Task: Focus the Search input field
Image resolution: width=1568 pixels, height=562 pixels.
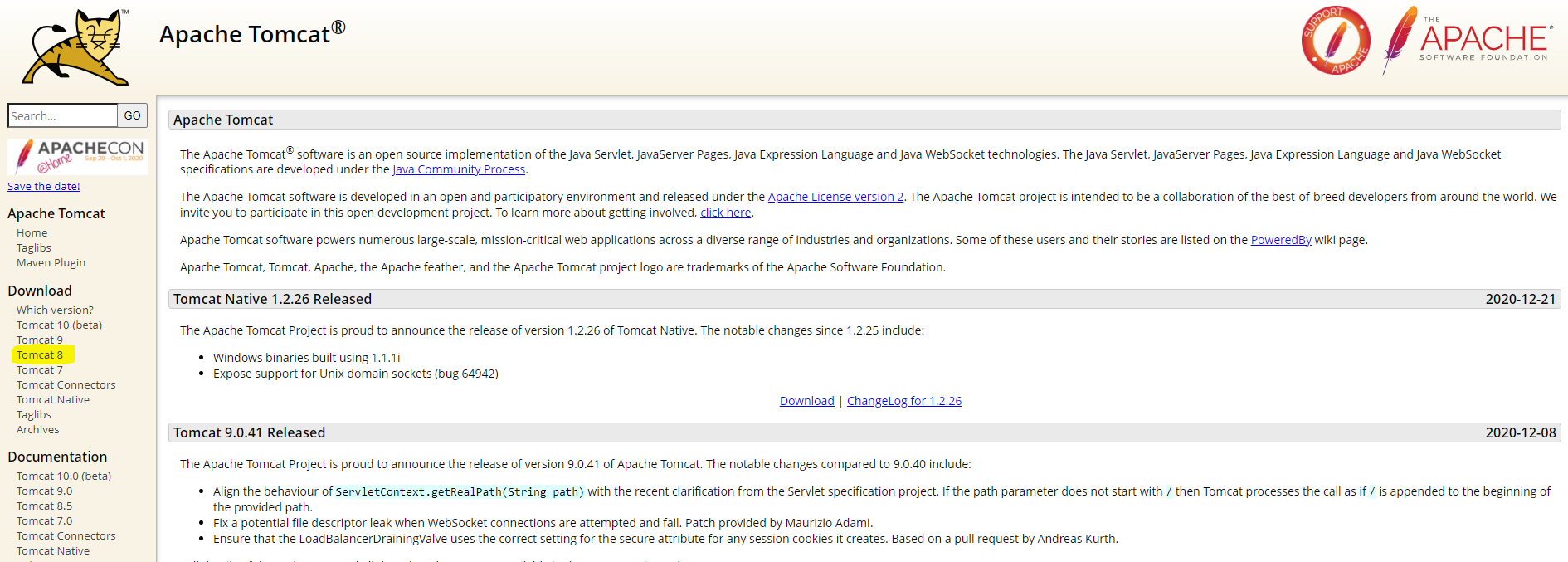Action: coord(63,115)
